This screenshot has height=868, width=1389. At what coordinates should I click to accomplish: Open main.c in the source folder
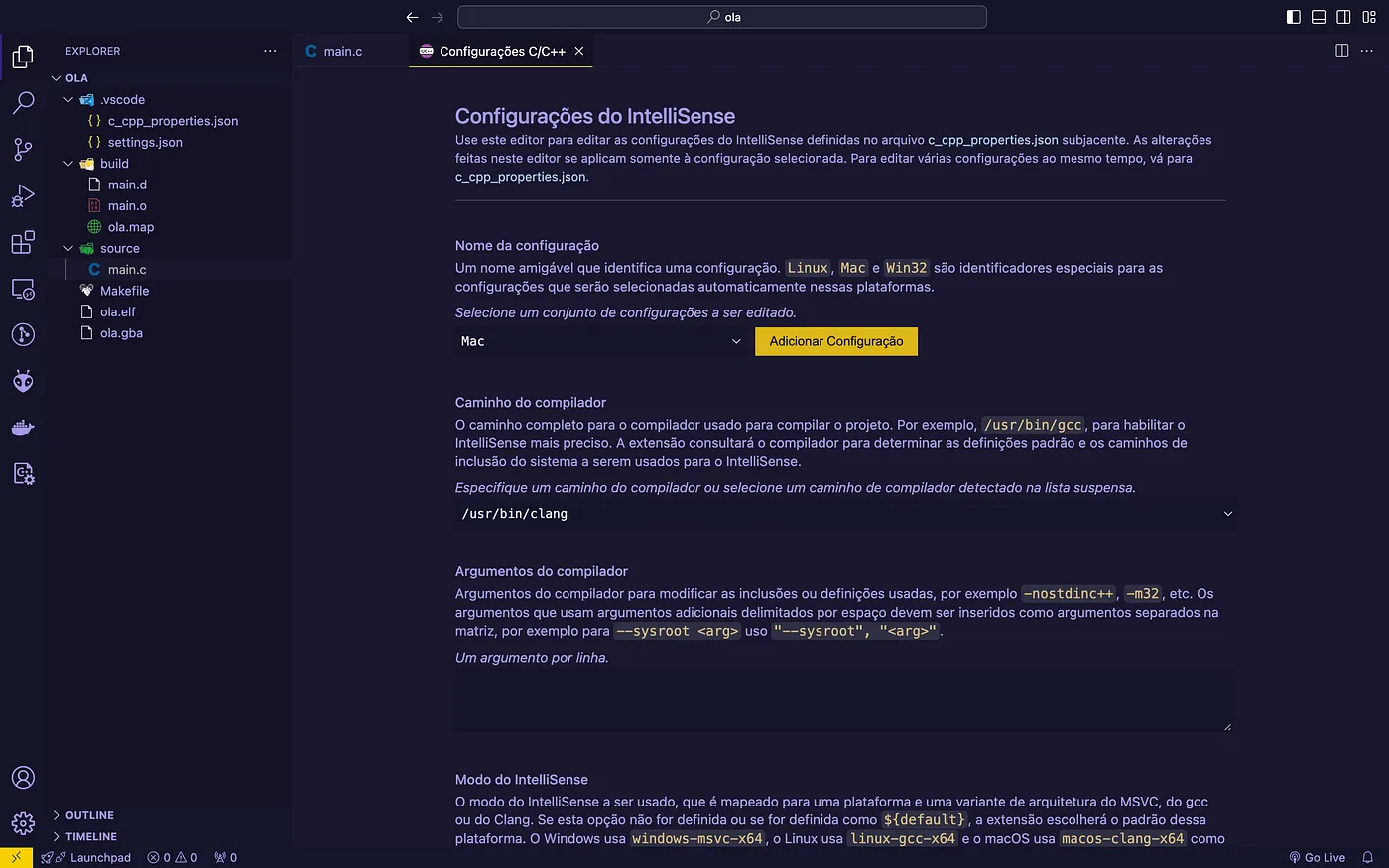point(127,270)
